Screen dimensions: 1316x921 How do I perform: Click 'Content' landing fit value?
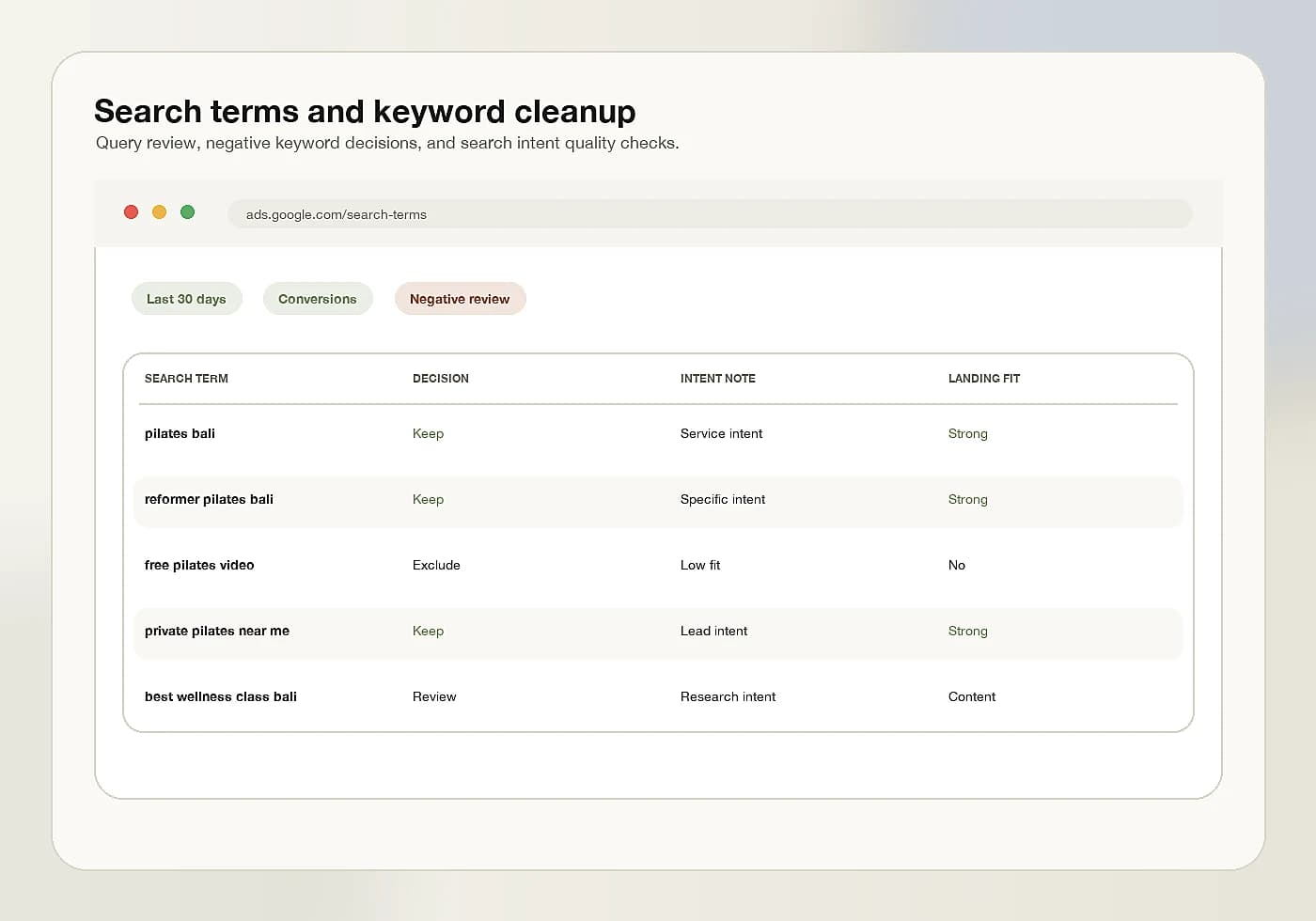click(972, 696)
